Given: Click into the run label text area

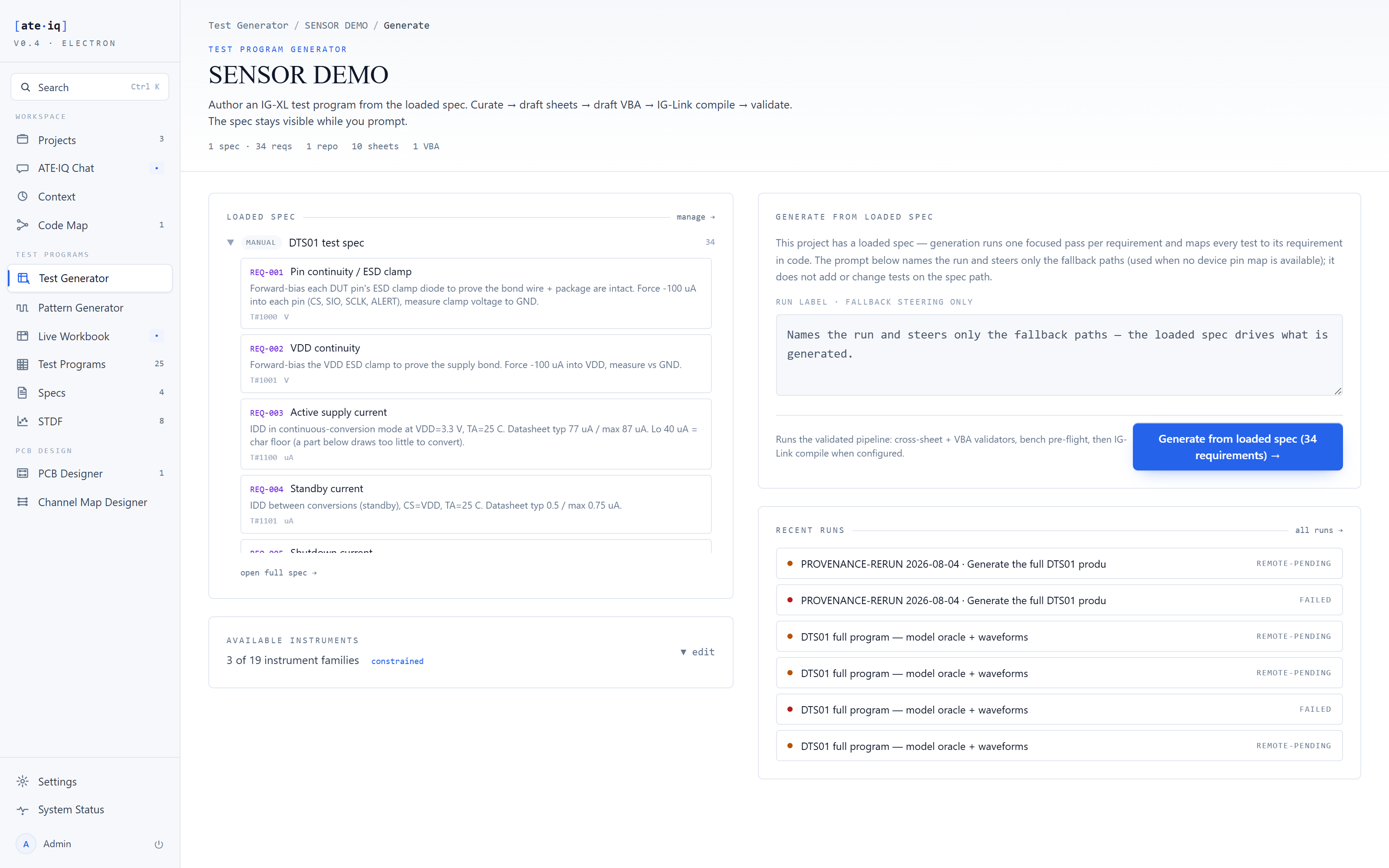Looking at the screenshot, I should [1059, 355].
